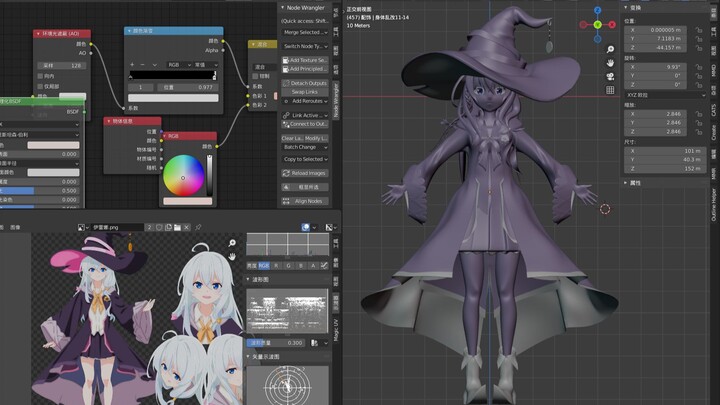Open the Copy to Selected dropdown

[x=305, y=159]
